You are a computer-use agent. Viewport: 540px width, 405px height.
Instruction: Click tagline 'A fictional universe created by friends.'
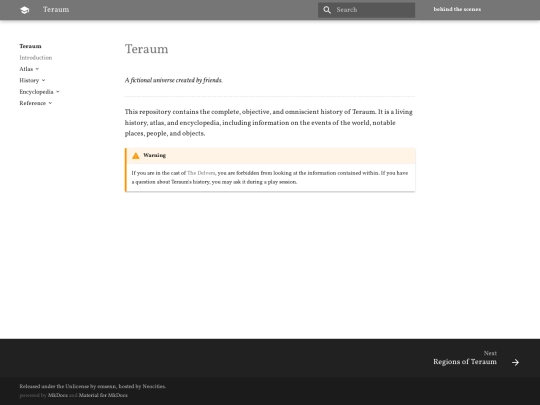click(174, 80)
